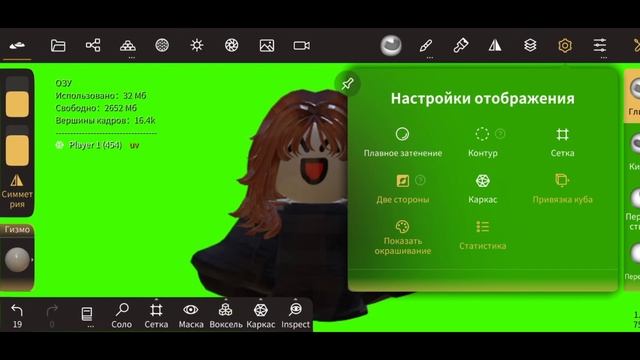Open the Camera menu

click(302, 45)
